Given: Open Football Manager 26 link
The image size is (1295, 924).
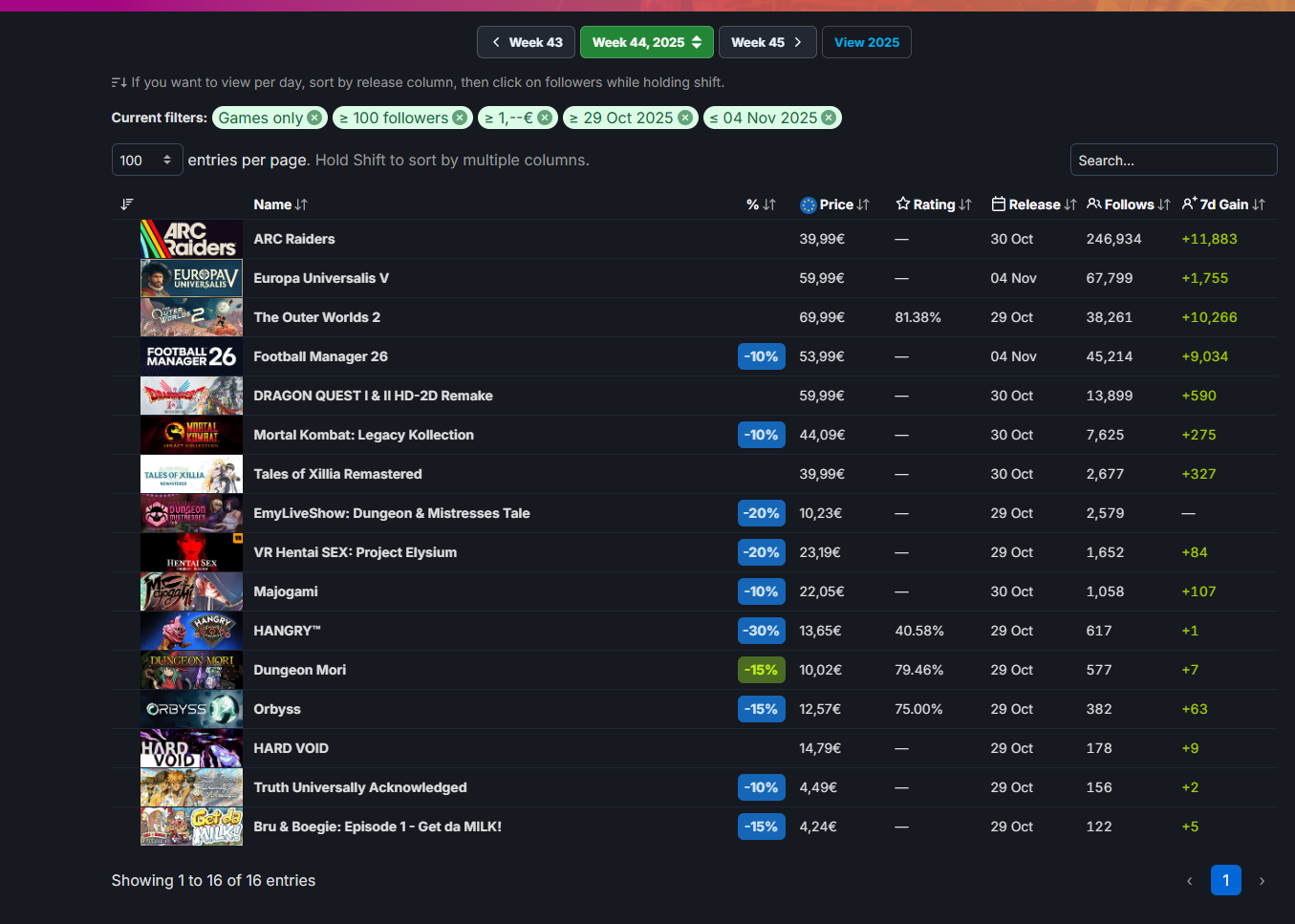Looking at the screenshot, I should click(321, 356).
